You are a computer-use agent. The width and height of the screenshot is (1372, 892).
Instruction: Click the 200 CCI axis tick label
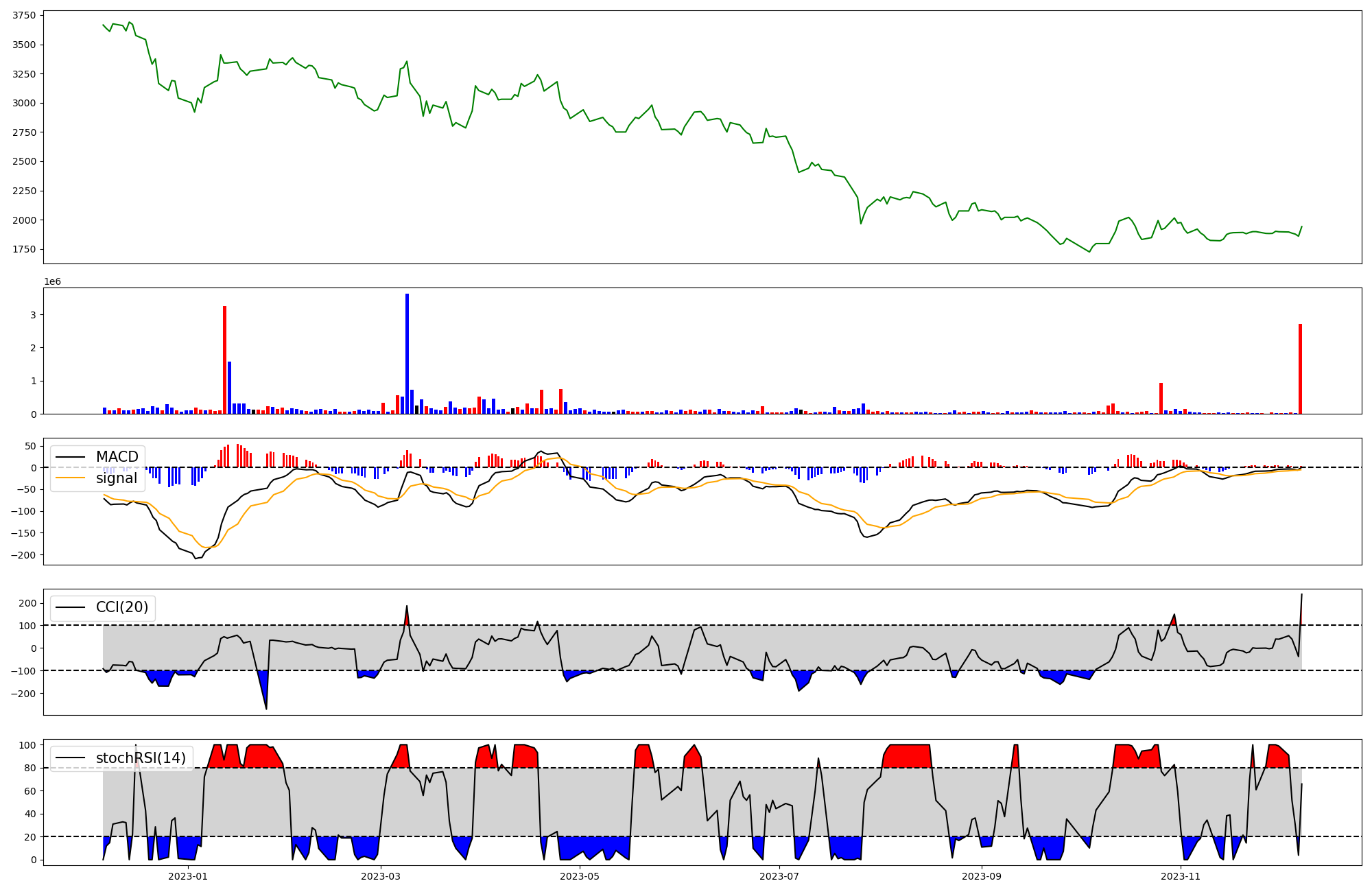pyautogui.click(x=27, y=603)
